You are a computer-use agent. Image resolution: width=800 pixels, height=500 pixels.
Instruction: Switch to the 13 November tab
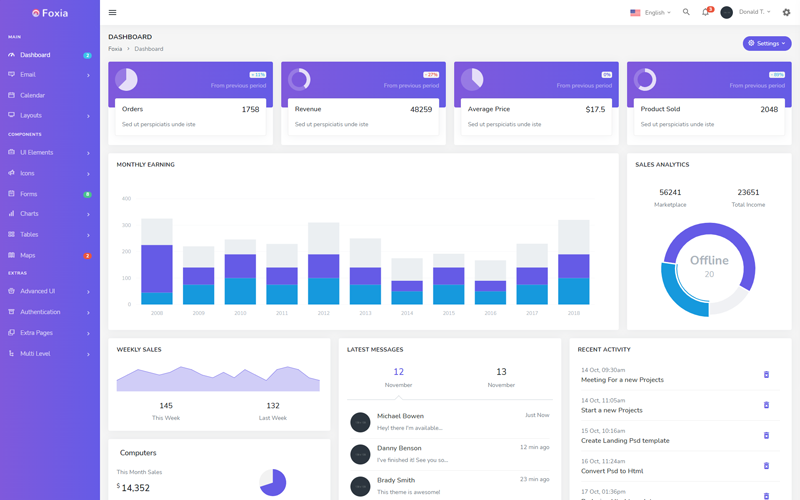point(501,377)
